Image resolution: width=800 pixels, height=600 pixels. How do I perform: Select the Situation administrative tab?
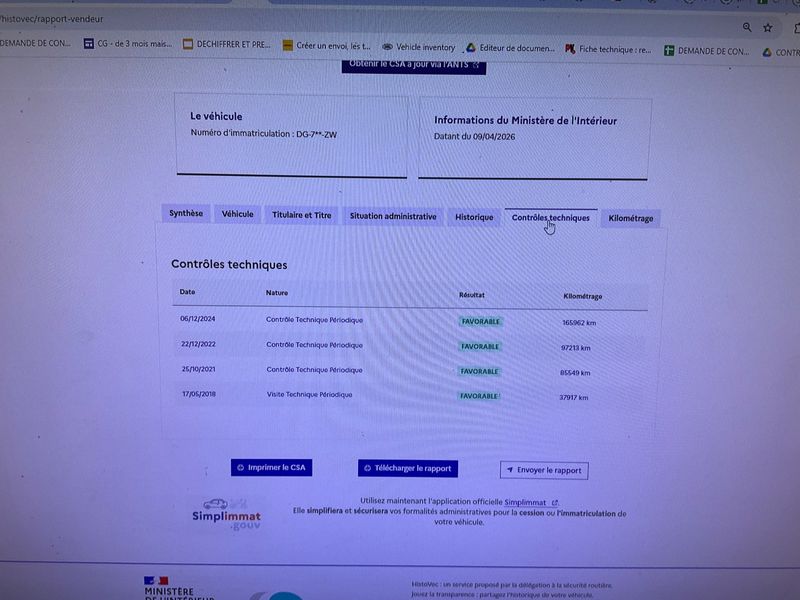[x=393, y=216]
